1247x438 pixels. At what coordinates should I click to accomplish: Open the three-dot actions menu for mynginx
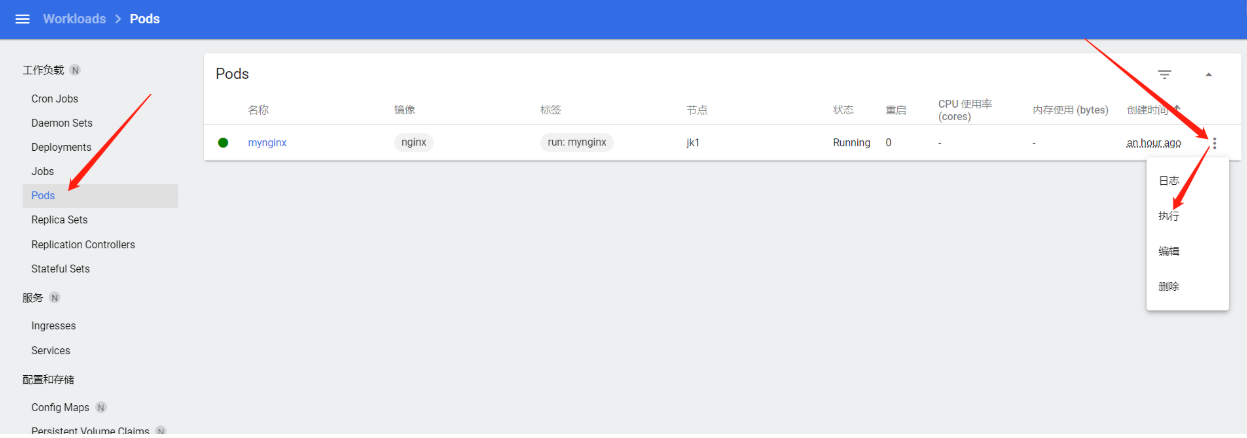(1215, 143)
